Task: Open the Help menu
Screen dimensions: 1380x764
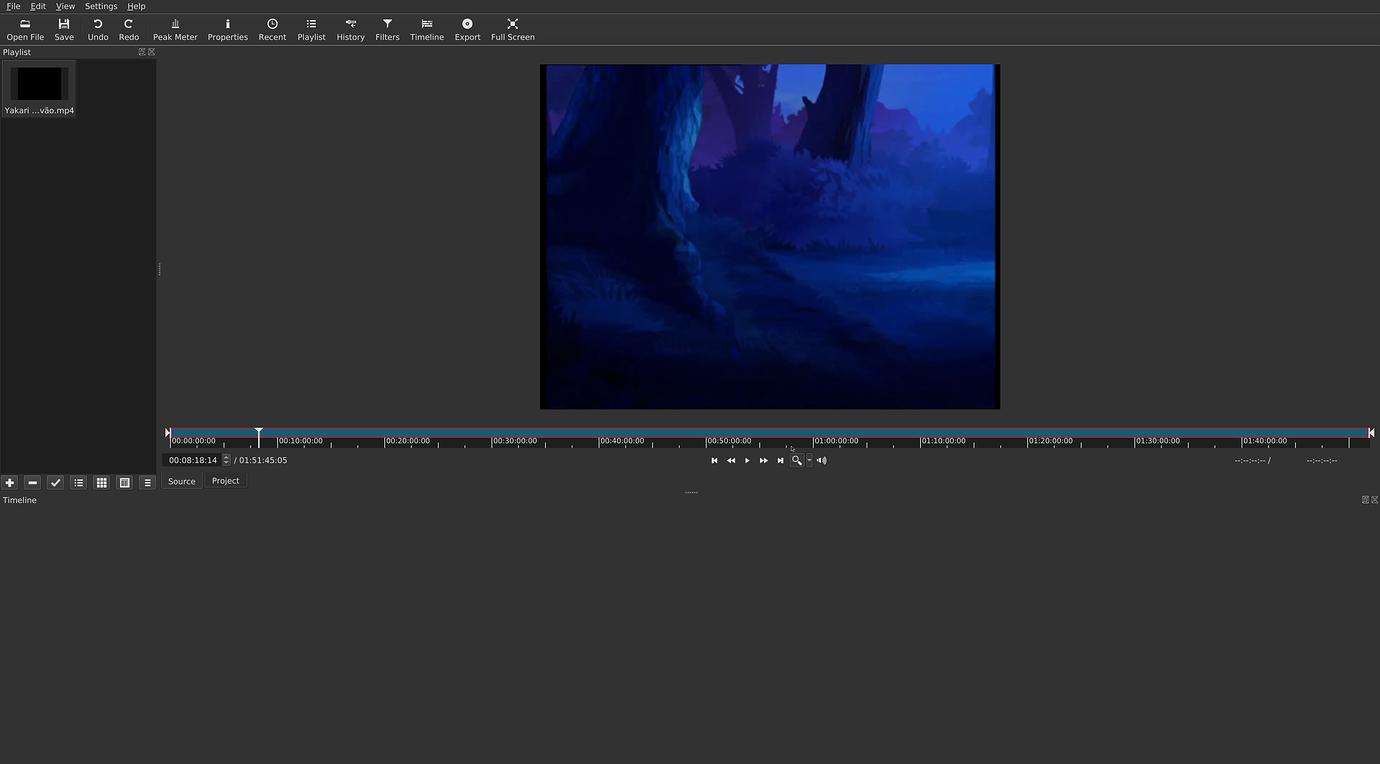Action: (x=136, y=6)
